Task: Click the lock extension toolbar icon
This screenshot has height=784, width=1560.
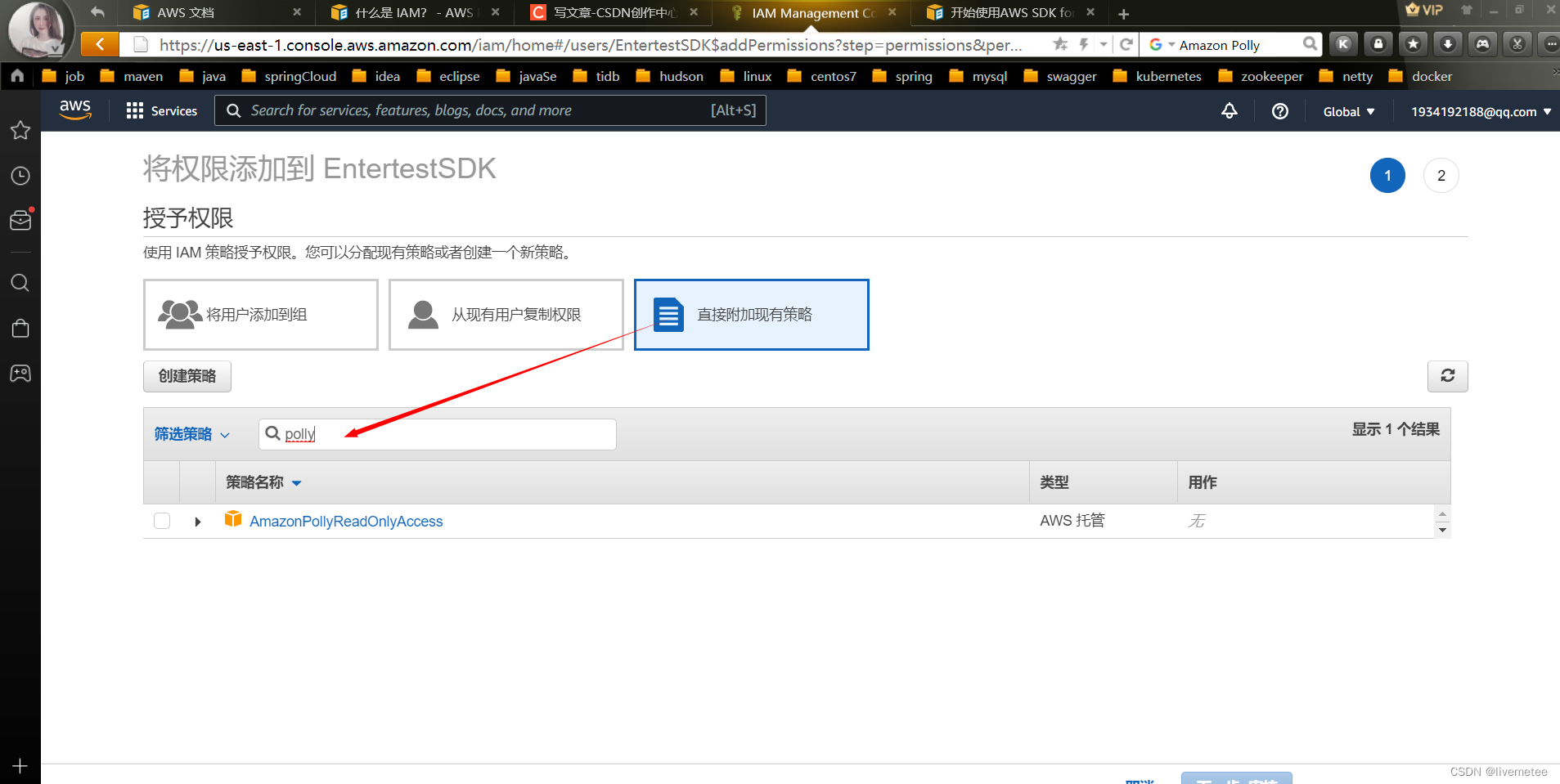Action: [x=1378, y=44]
